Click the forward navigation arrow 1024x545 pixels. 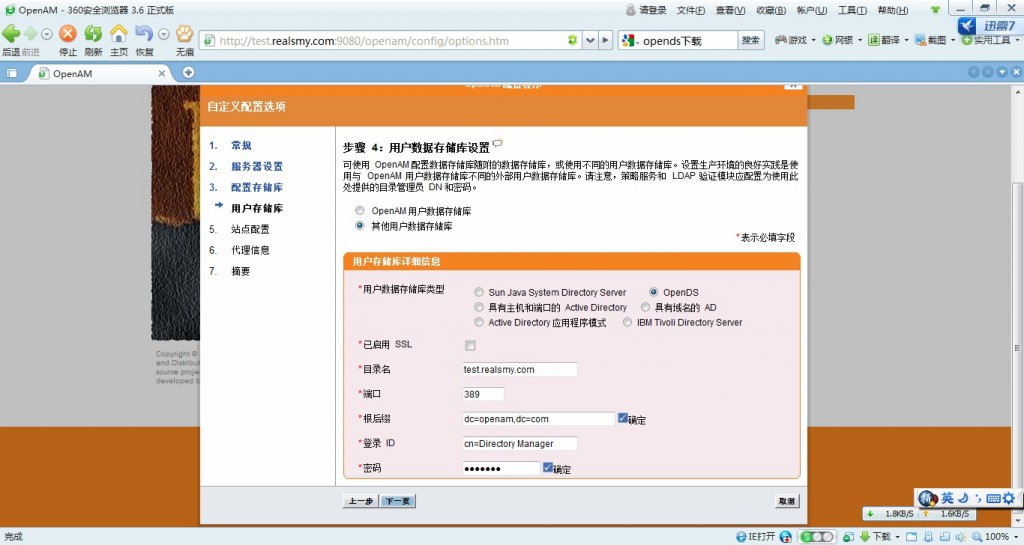click(31, 33)
